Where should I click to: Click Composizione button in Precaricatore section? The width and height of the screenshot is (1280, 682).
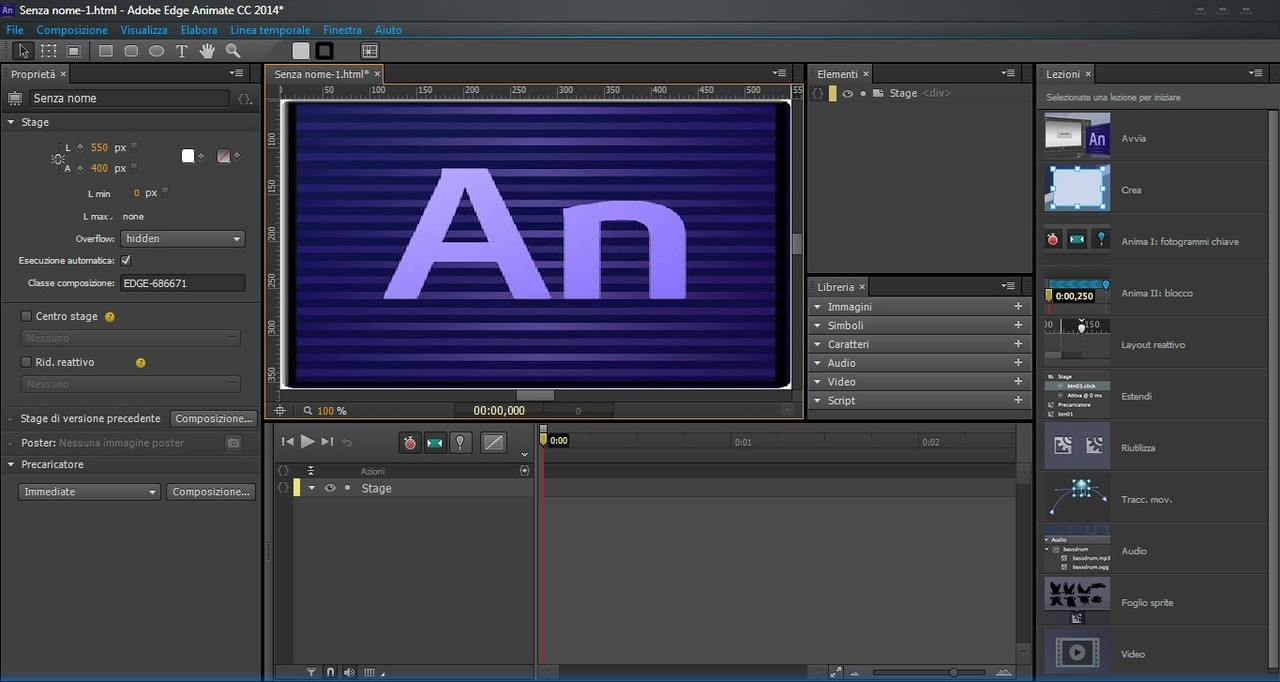pos(211,492)
